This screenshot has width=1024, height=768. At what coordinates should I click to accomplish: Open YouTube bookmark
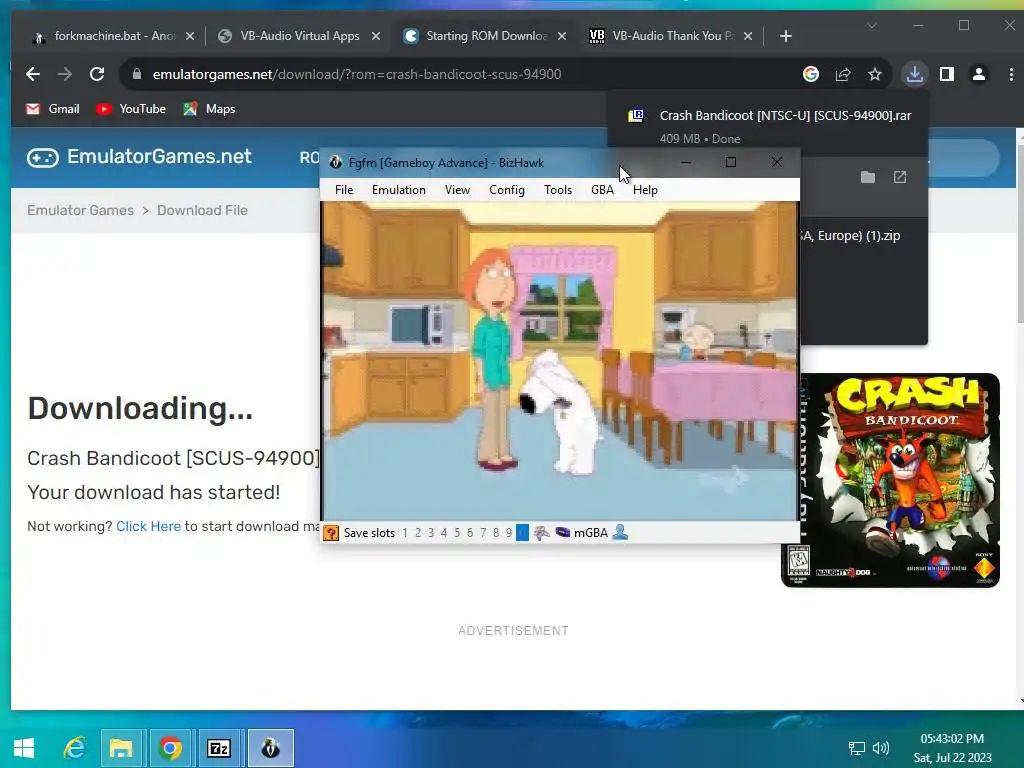point(131,109)
